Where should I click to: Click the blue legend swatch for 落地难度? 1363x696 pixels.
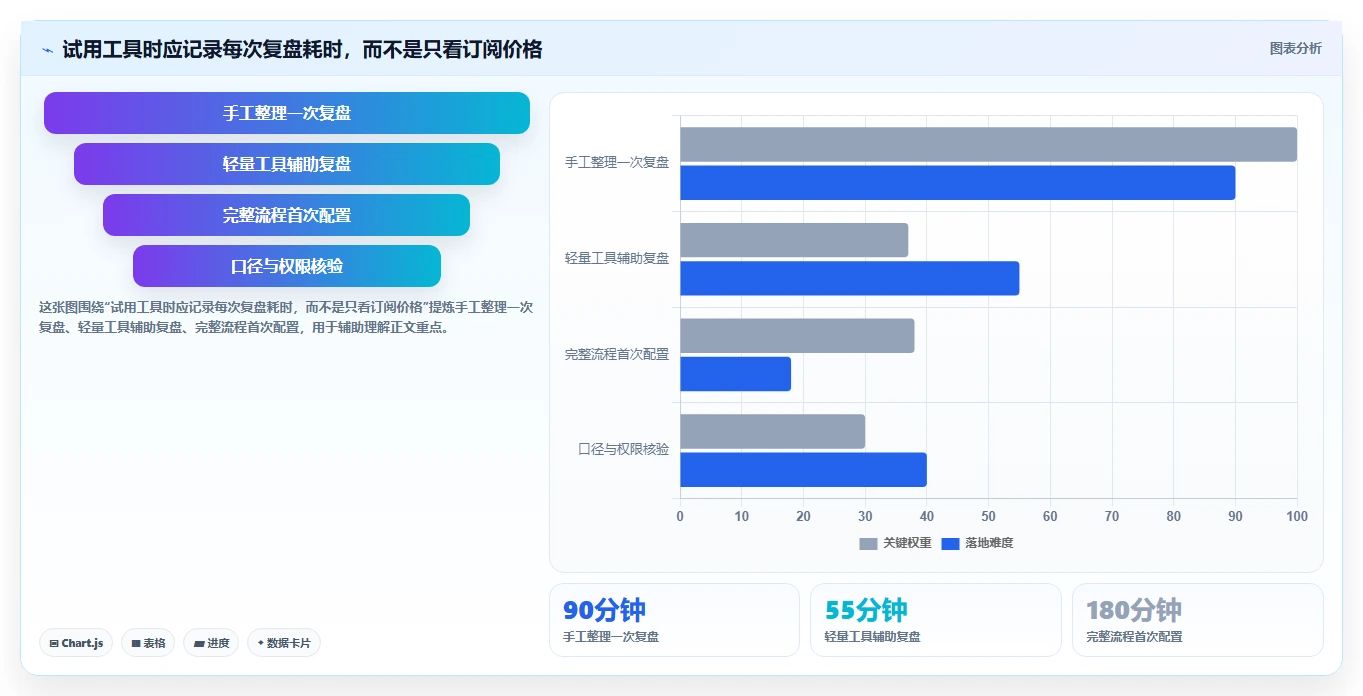click(x=950, y=543)
